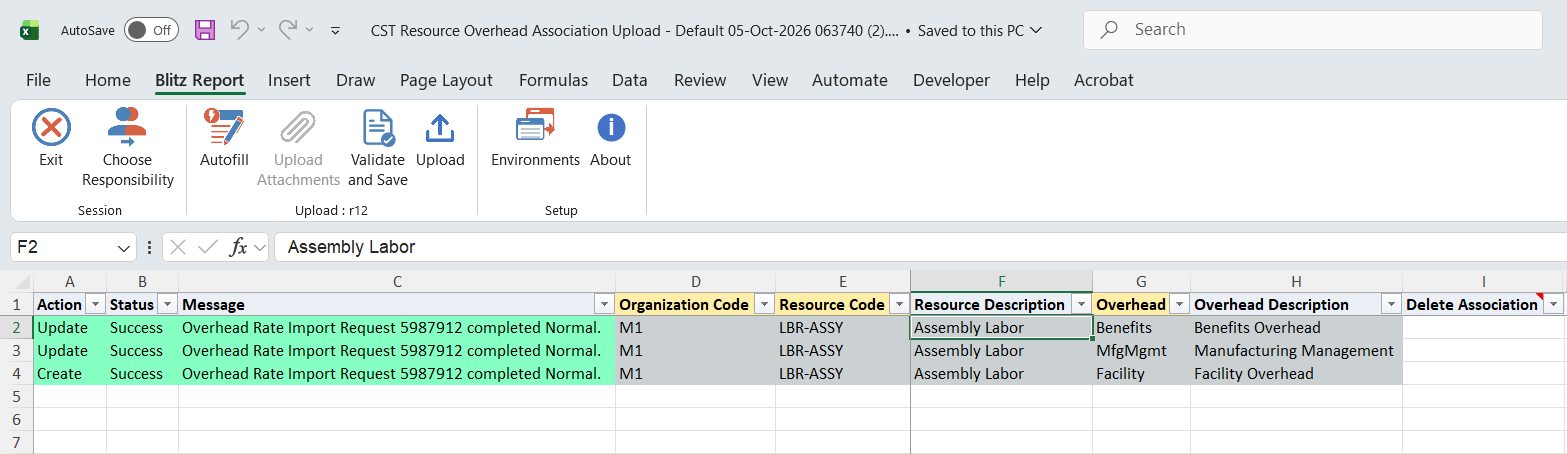Click the Insert Function fx icon
This screenshot has height=454, width=1567.
click(239, 247)
